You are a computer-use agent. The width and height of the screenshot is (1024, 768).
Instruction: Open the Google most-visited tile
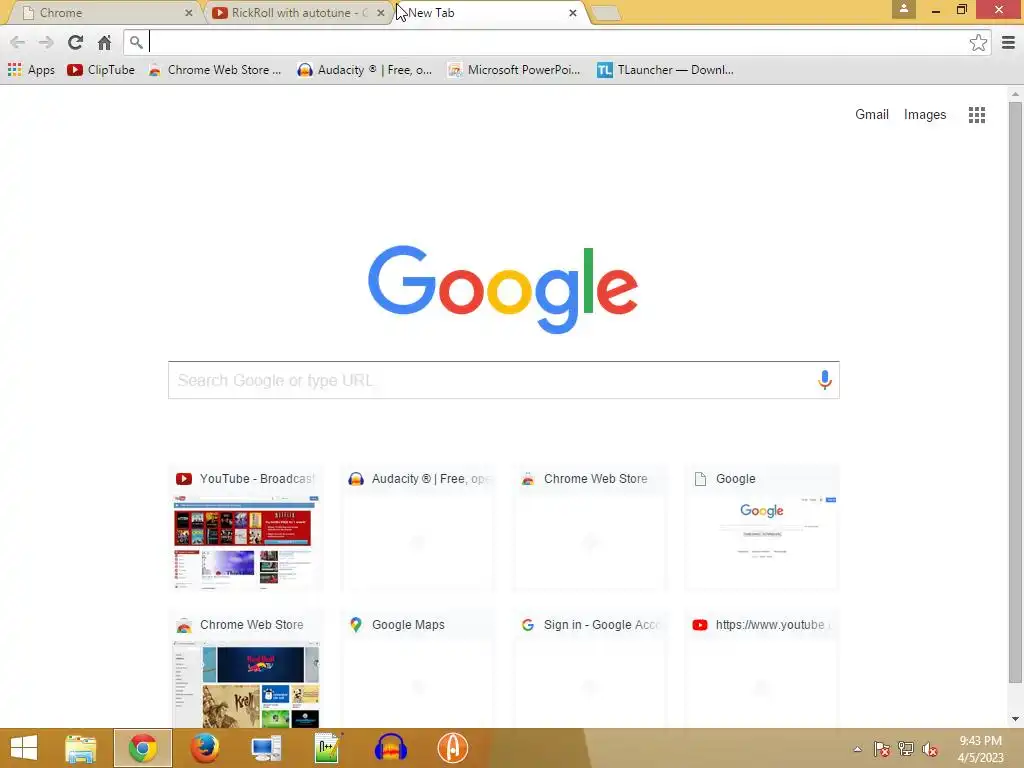coord(761,528)
